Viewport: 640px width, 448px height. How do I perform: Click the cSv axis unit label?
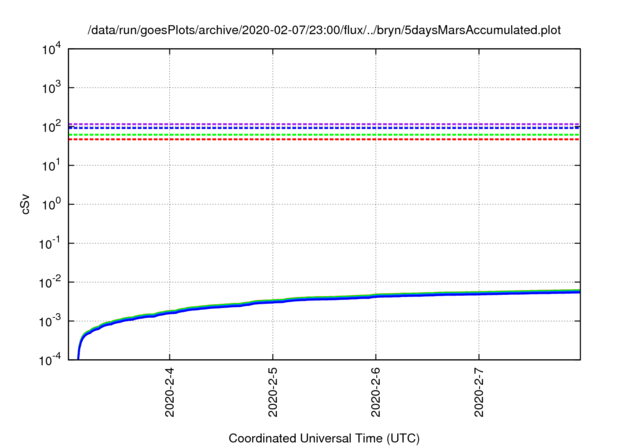click(x=25, y=206)
